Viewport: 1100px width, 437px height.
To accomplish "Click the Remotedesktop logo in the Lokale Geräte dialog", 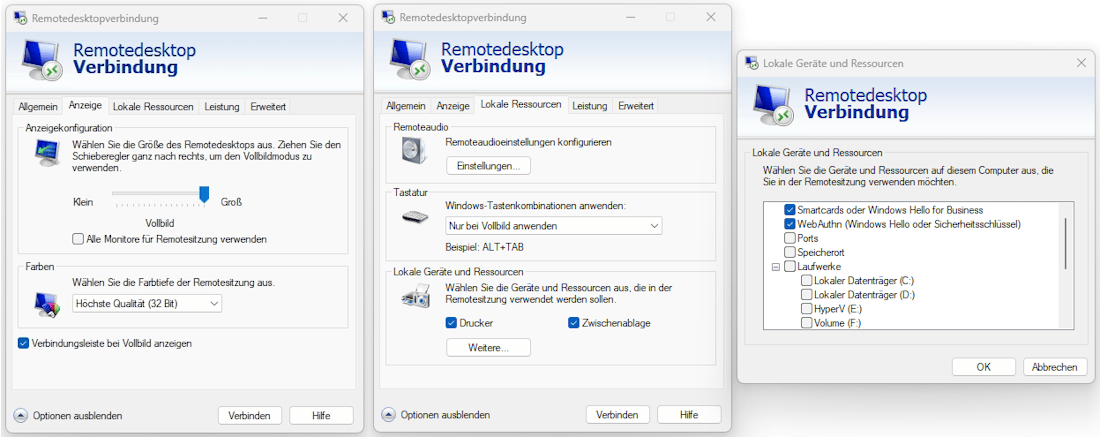I will tap(776, 104).
